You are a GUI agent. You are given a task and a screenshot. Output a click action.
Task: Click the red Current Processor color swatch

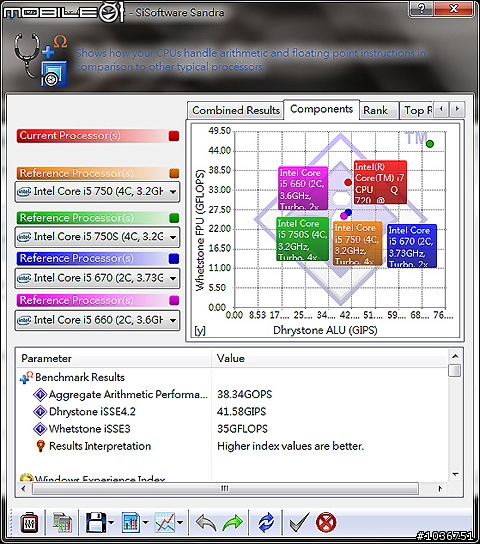(x=174, y=136)
